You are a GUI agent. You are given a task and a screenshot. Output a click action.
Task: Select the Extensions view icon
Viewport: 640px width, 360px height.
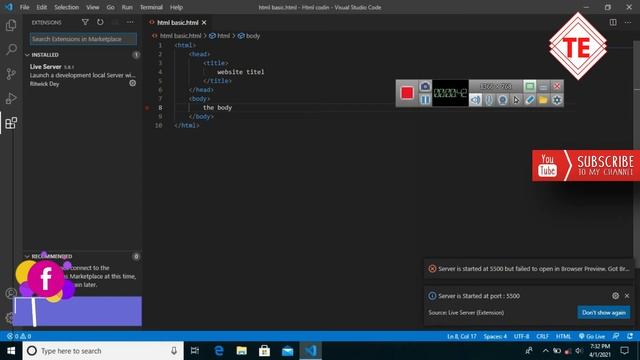tap(11, 122)
